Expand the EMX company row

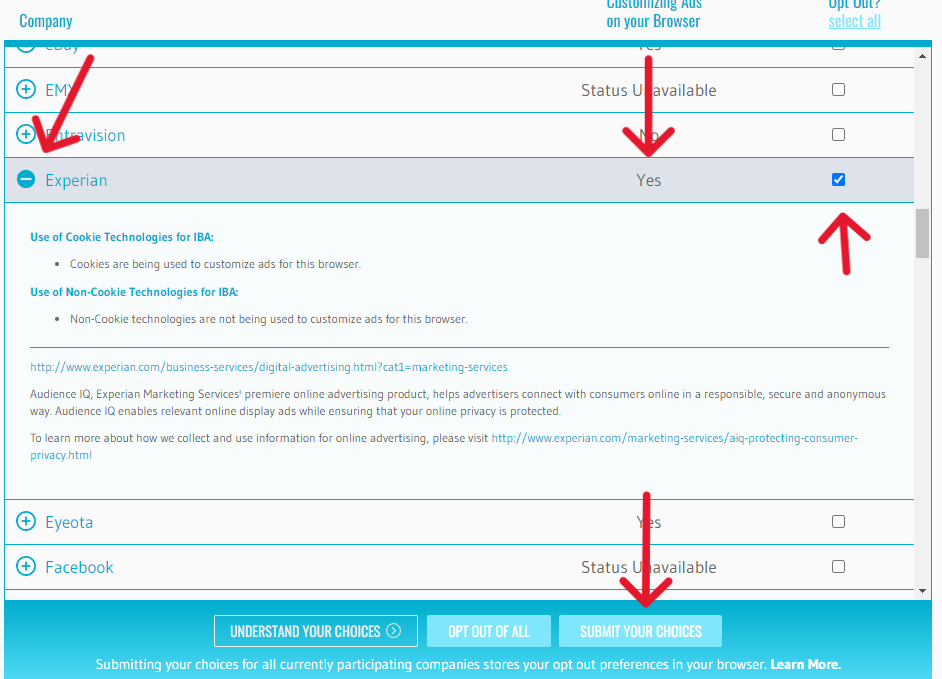tap(26, 90)
